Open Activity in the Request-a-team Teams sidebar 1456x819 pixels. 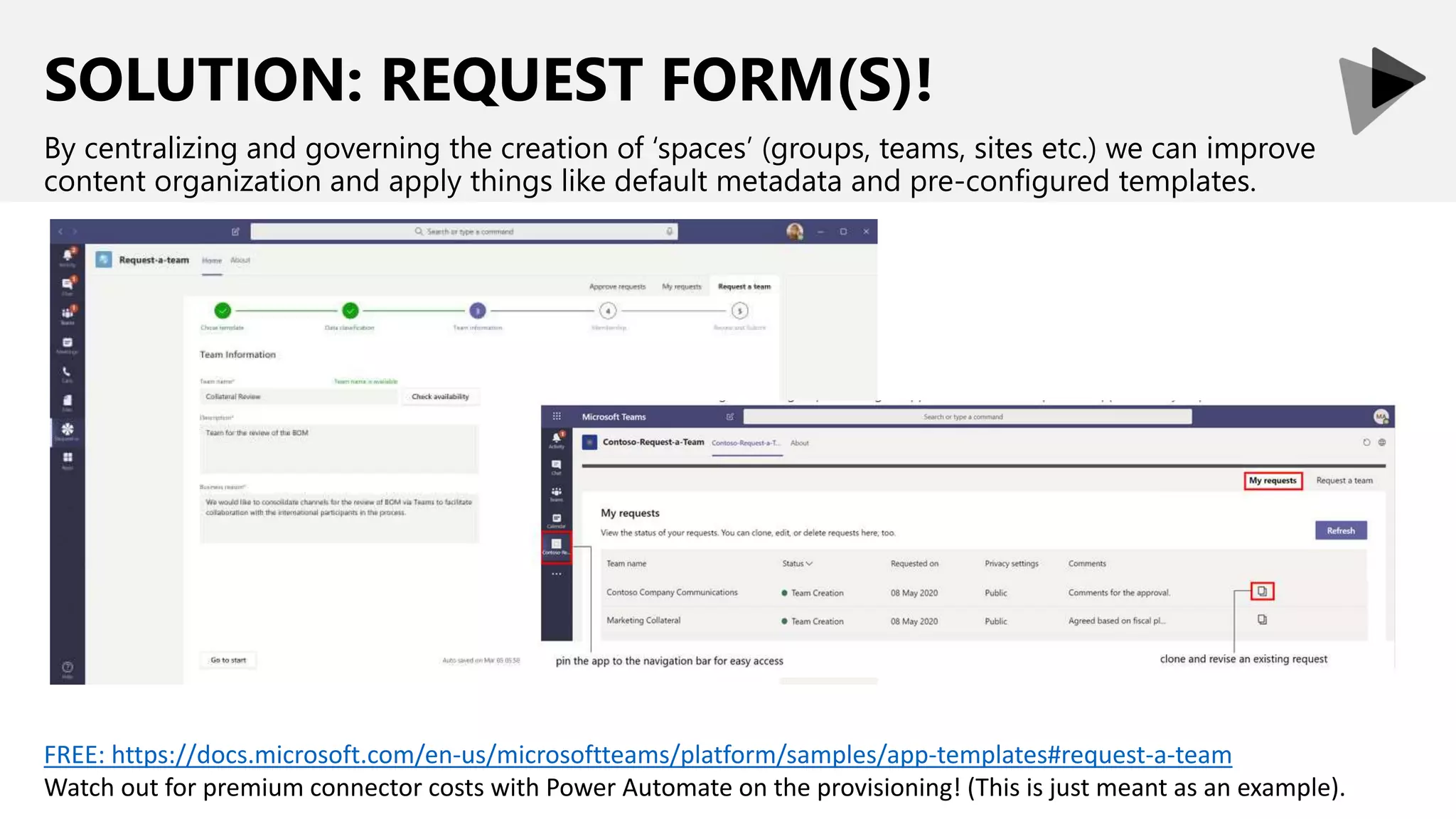coord(68,257)
